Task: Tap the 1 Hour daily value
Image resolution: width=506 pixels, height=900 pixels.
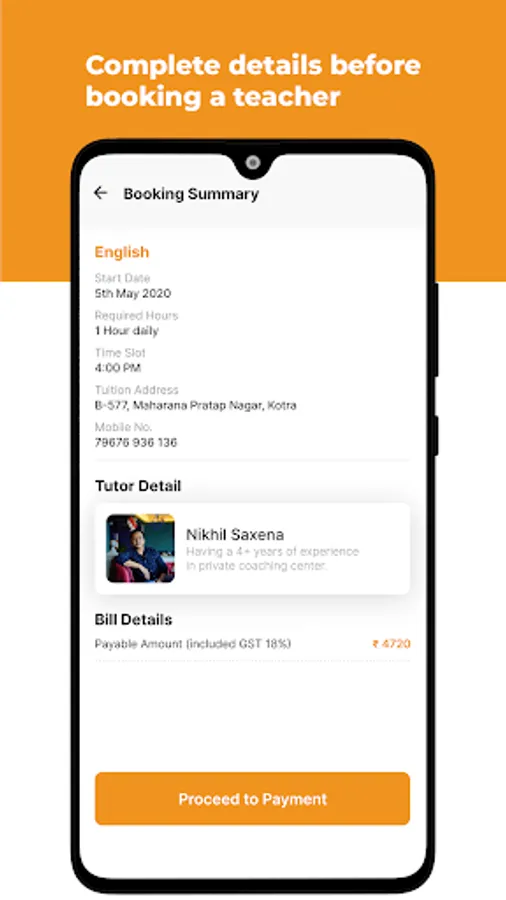Action: tap(126, 331)
